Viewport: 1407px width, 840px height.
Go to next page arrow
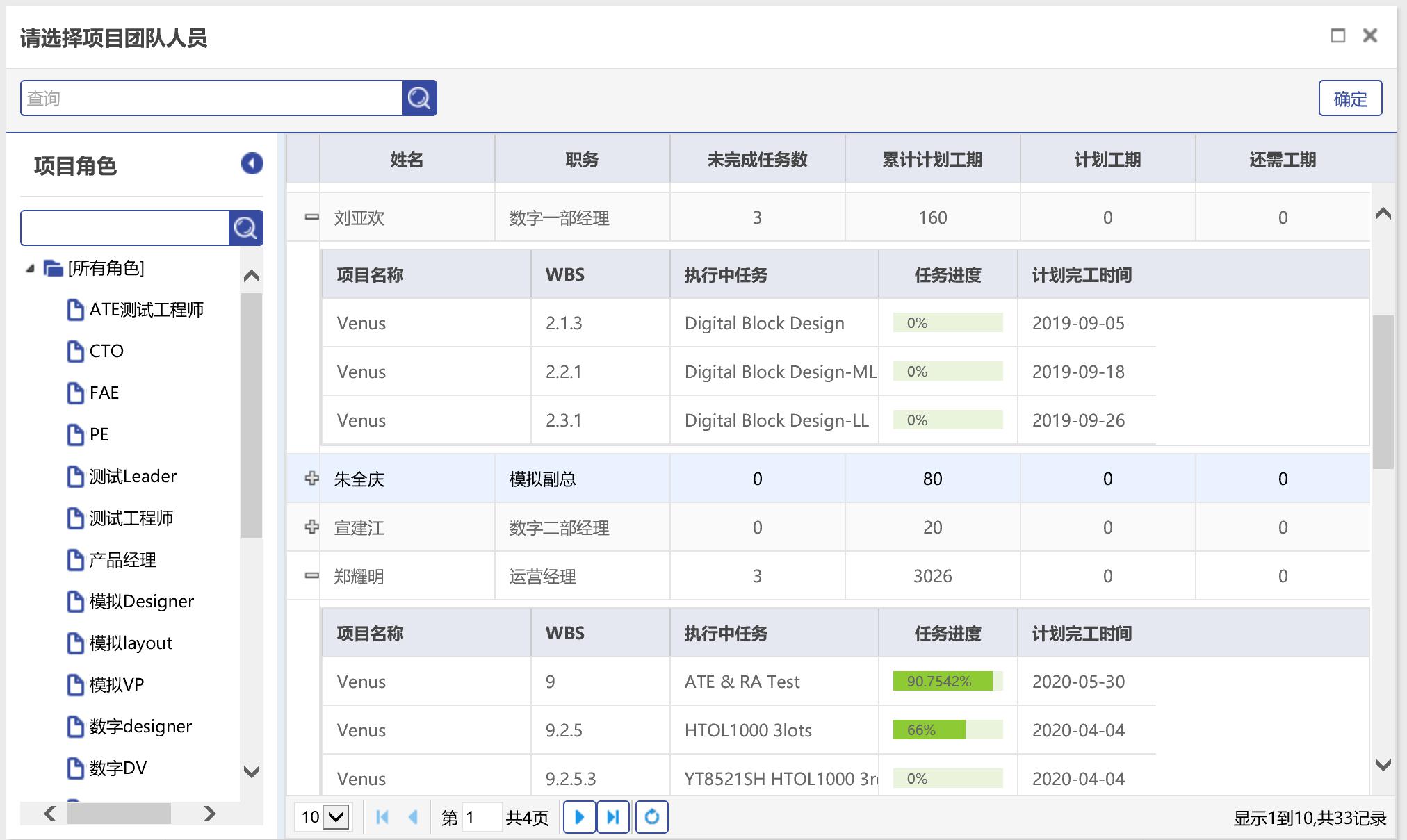pos(579,817)
